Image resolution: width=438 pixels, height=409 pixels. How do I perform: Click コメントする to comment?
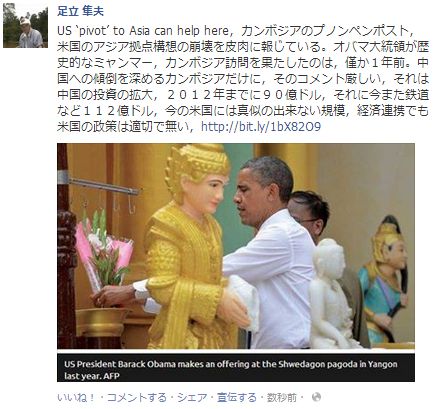(137, 397)
